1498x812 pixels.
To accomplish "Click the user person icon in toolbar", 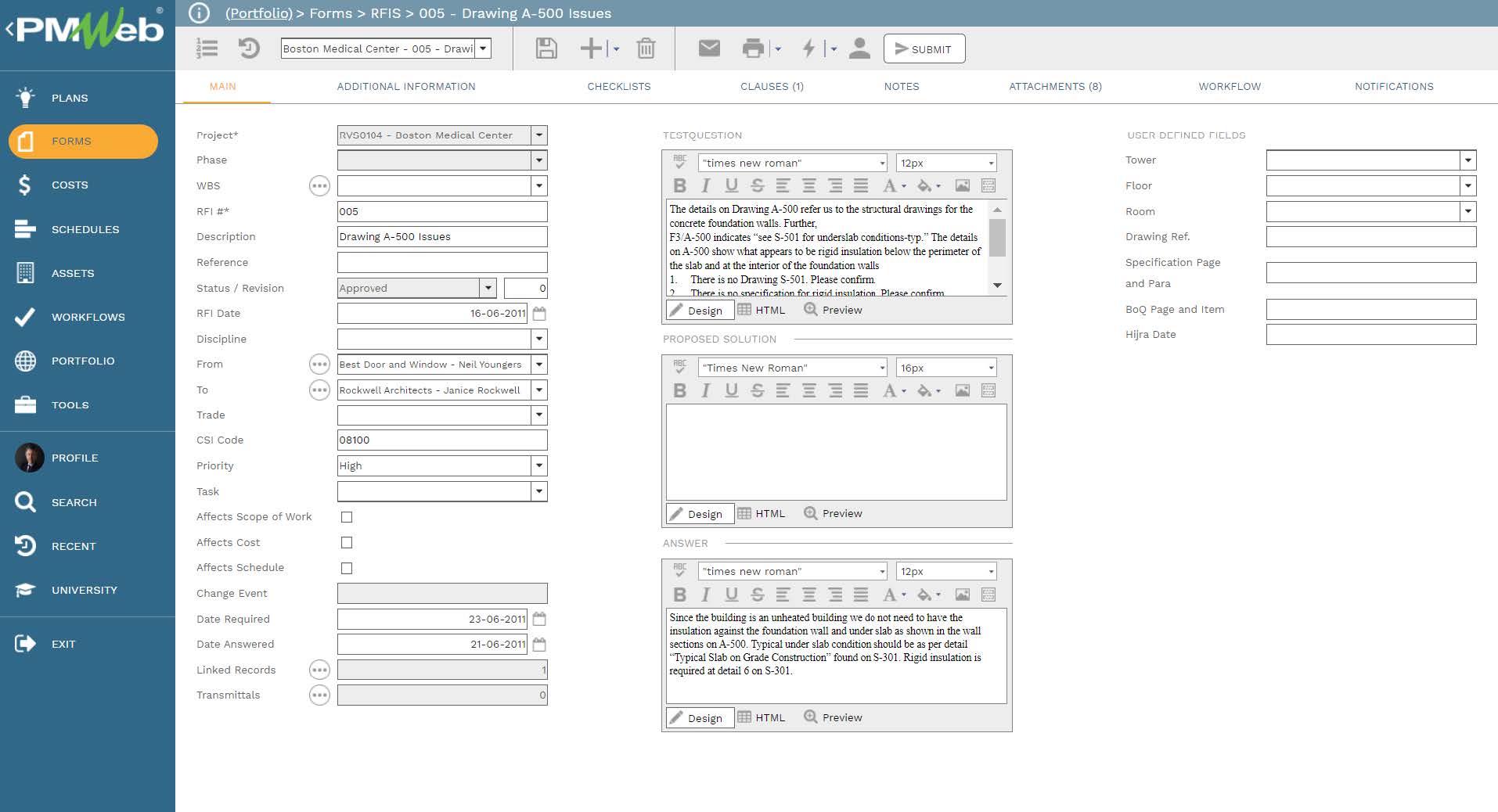I will click(x=859, y=49).
